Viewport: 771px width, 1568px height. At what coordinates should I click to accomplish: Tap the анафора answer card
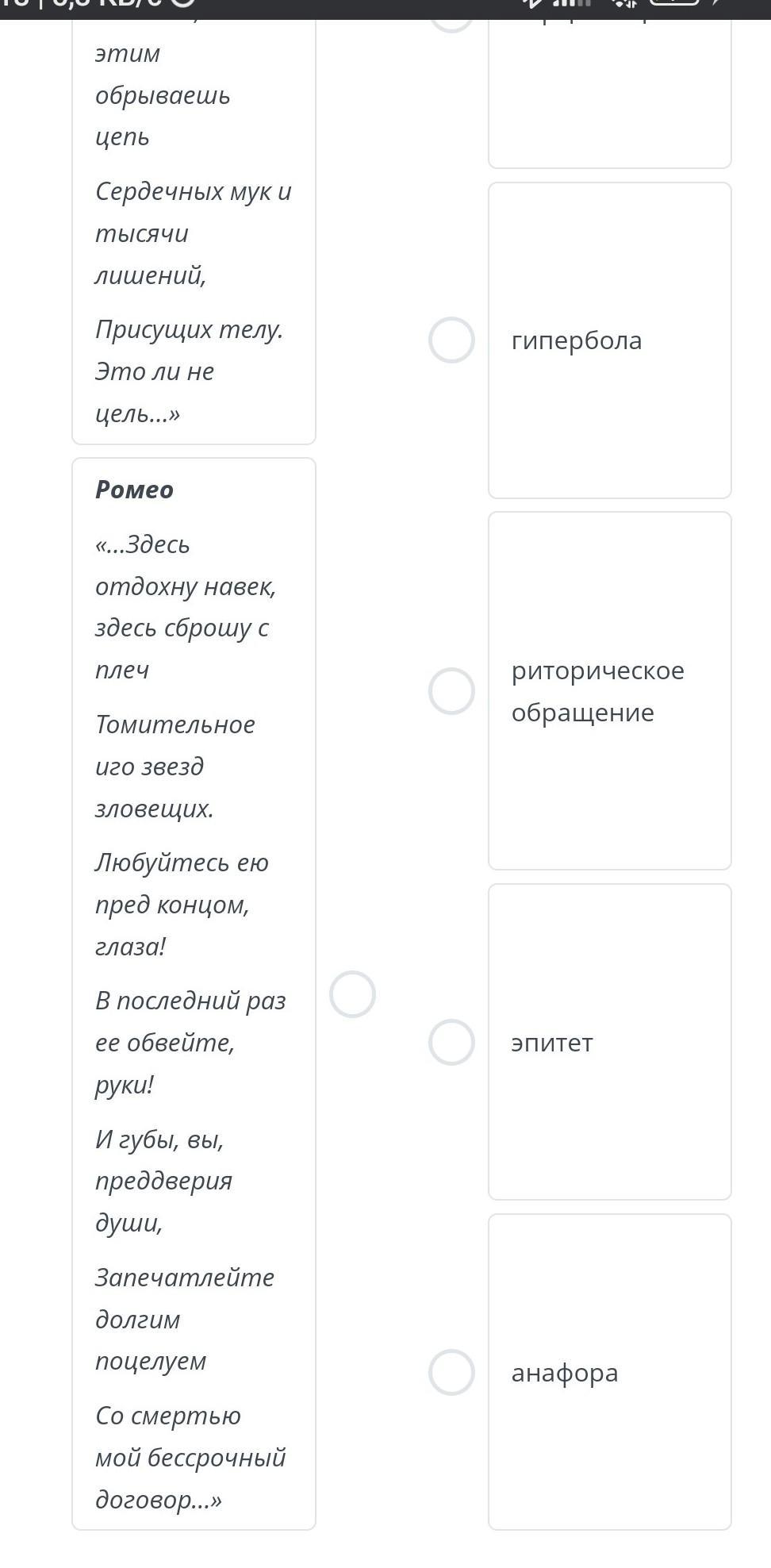[x=609, y=1373]
